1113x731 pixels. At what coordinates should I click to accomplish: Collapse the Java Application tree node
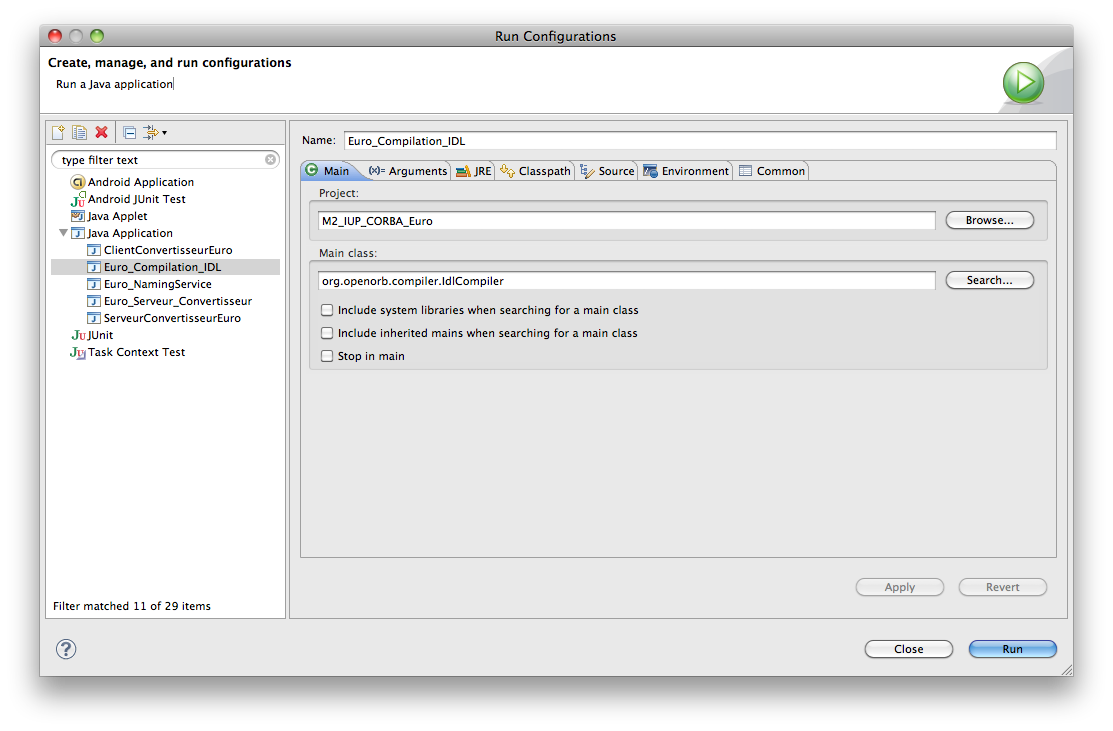[x=64, y=233]
